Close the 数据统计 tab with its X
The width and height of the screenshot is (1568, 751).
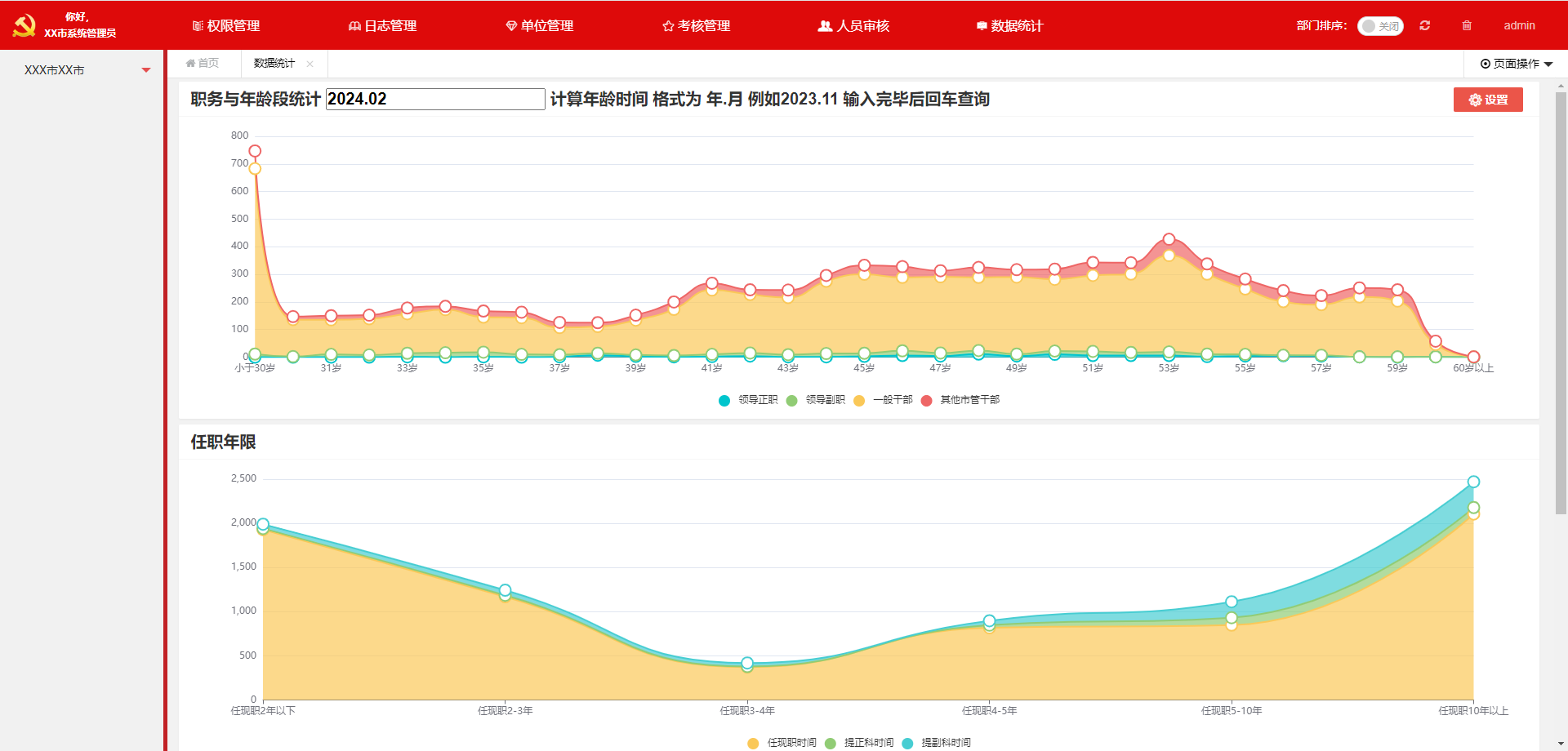(x=310, y=64)
